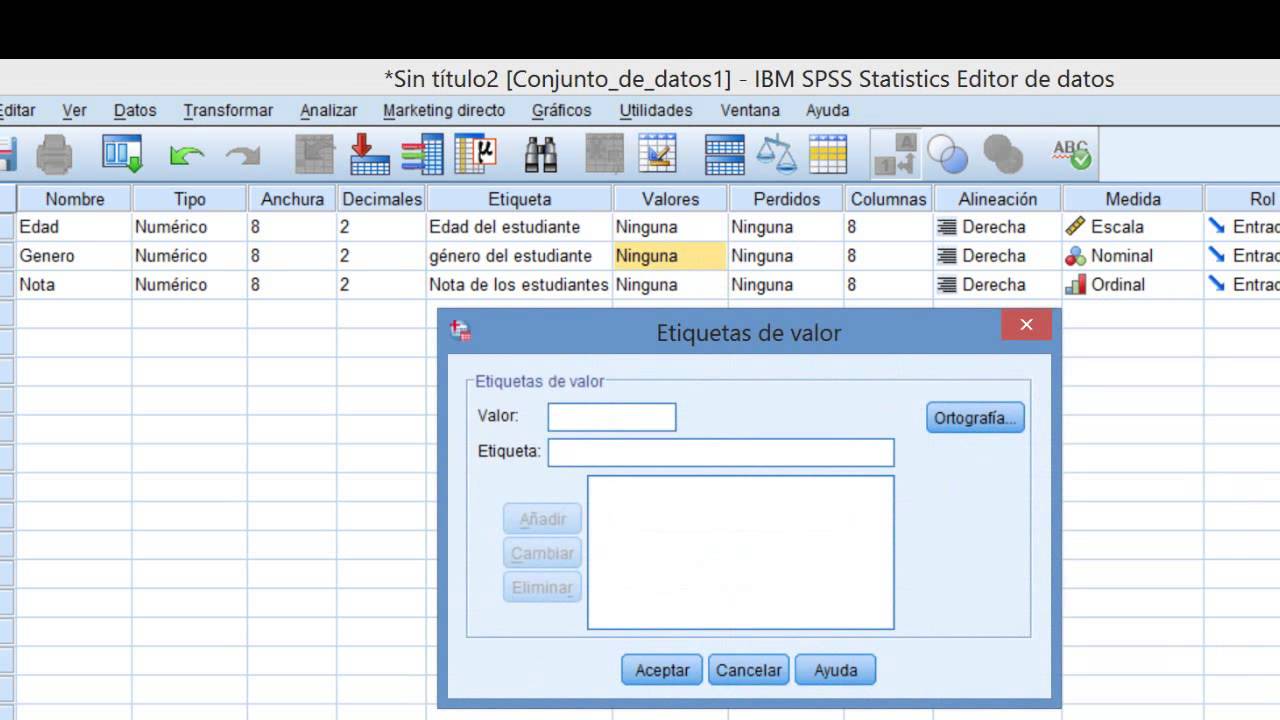Click 'Edad del estudiante' label cell
Screen dimensions: 1280x720
[x=520, y=227]
